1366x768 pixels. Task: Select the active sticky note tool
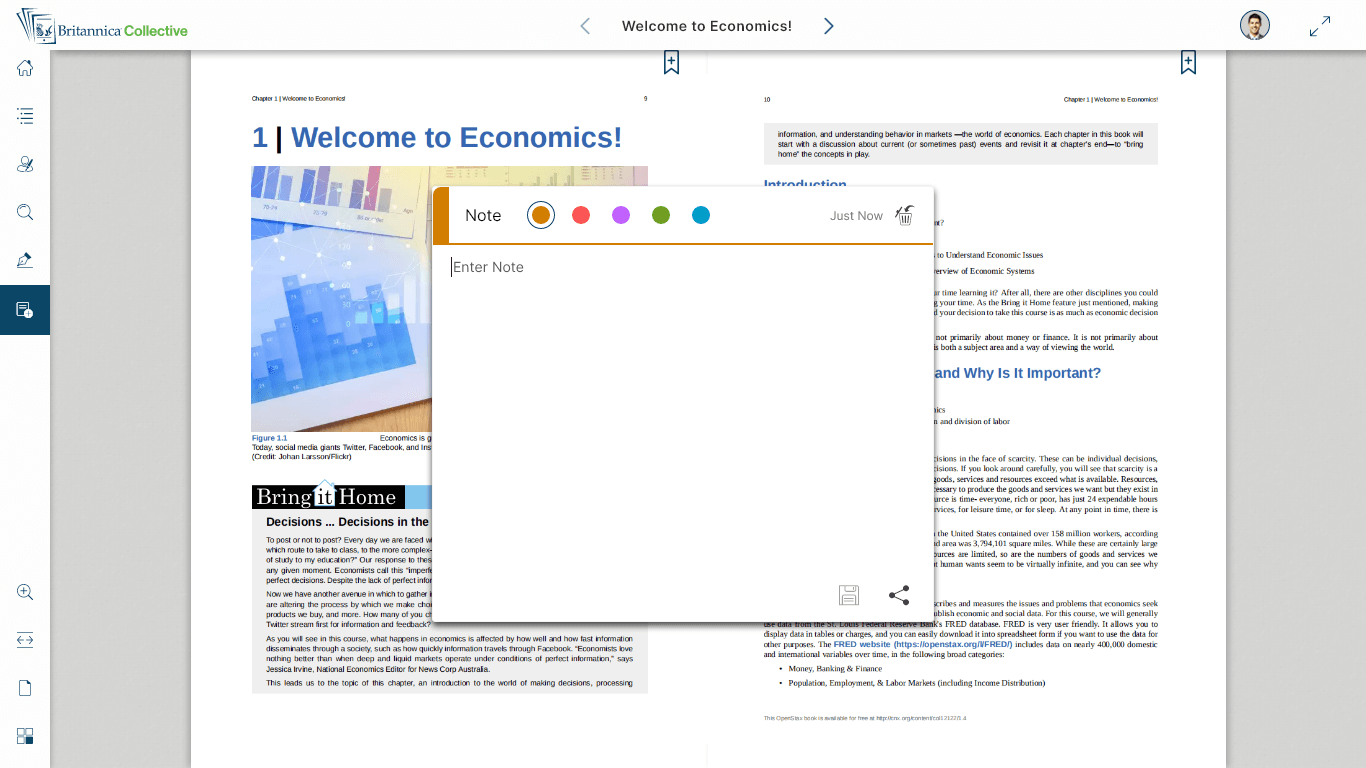(25, 310)
